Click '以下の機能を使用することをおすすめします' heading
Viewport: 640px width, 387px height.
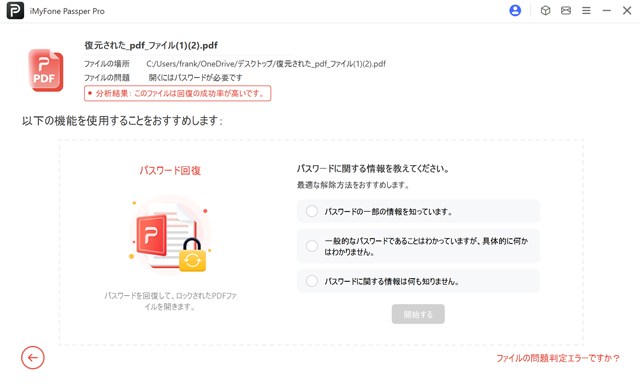point(122,120)
